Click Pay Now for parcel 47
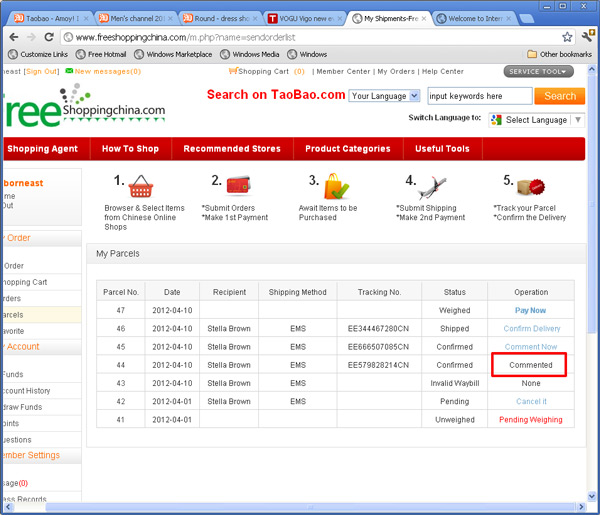The width and height of the screenshot is (600, 515). point(530,310)
